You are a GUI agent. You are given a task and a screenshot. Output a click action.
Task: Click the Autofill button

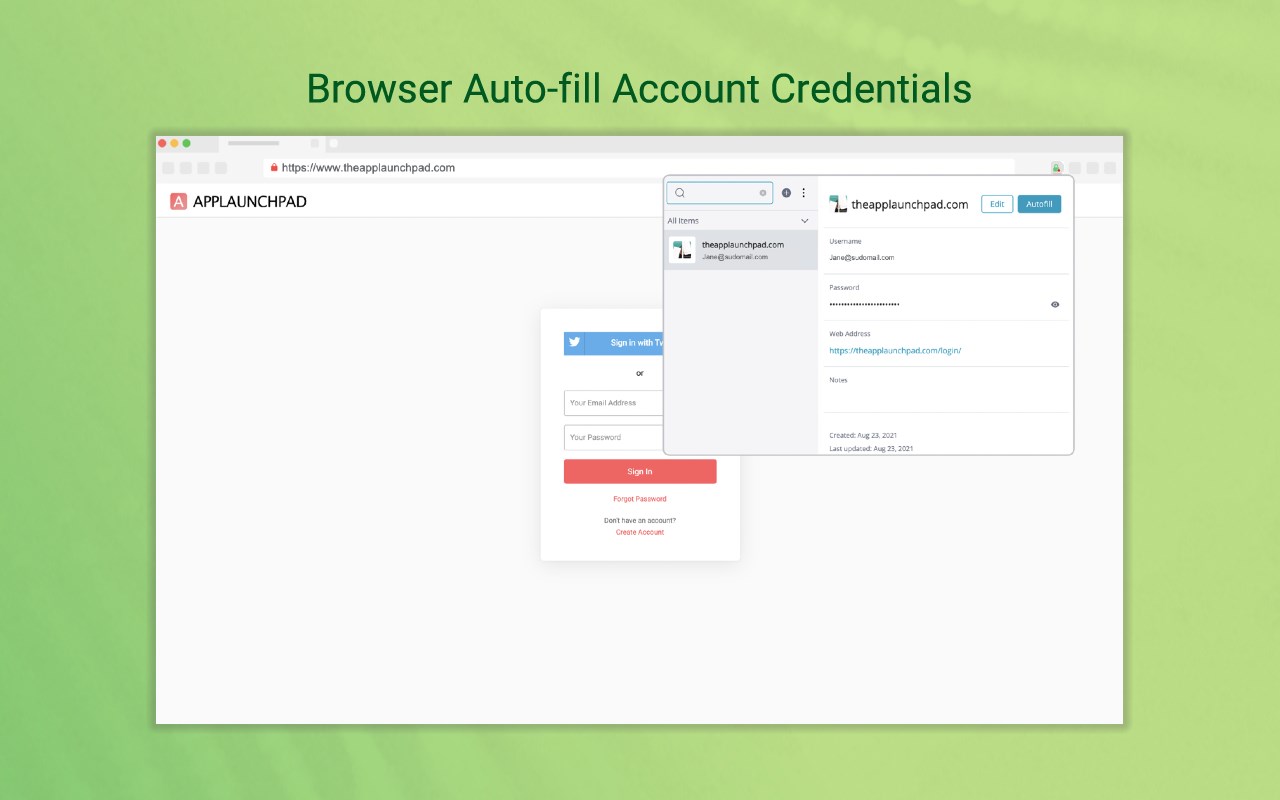point(1039,204)
